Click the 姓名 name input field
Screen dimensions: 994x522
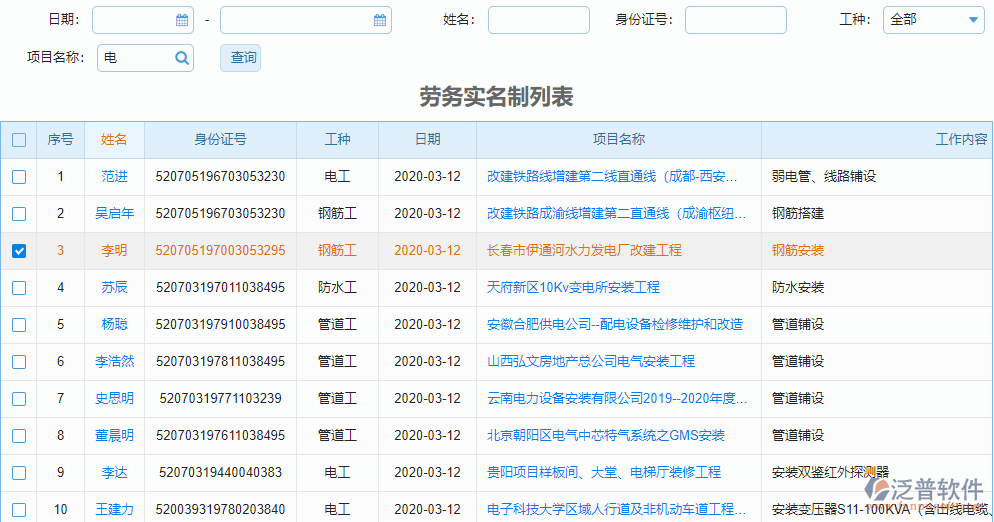coord(538,20)
